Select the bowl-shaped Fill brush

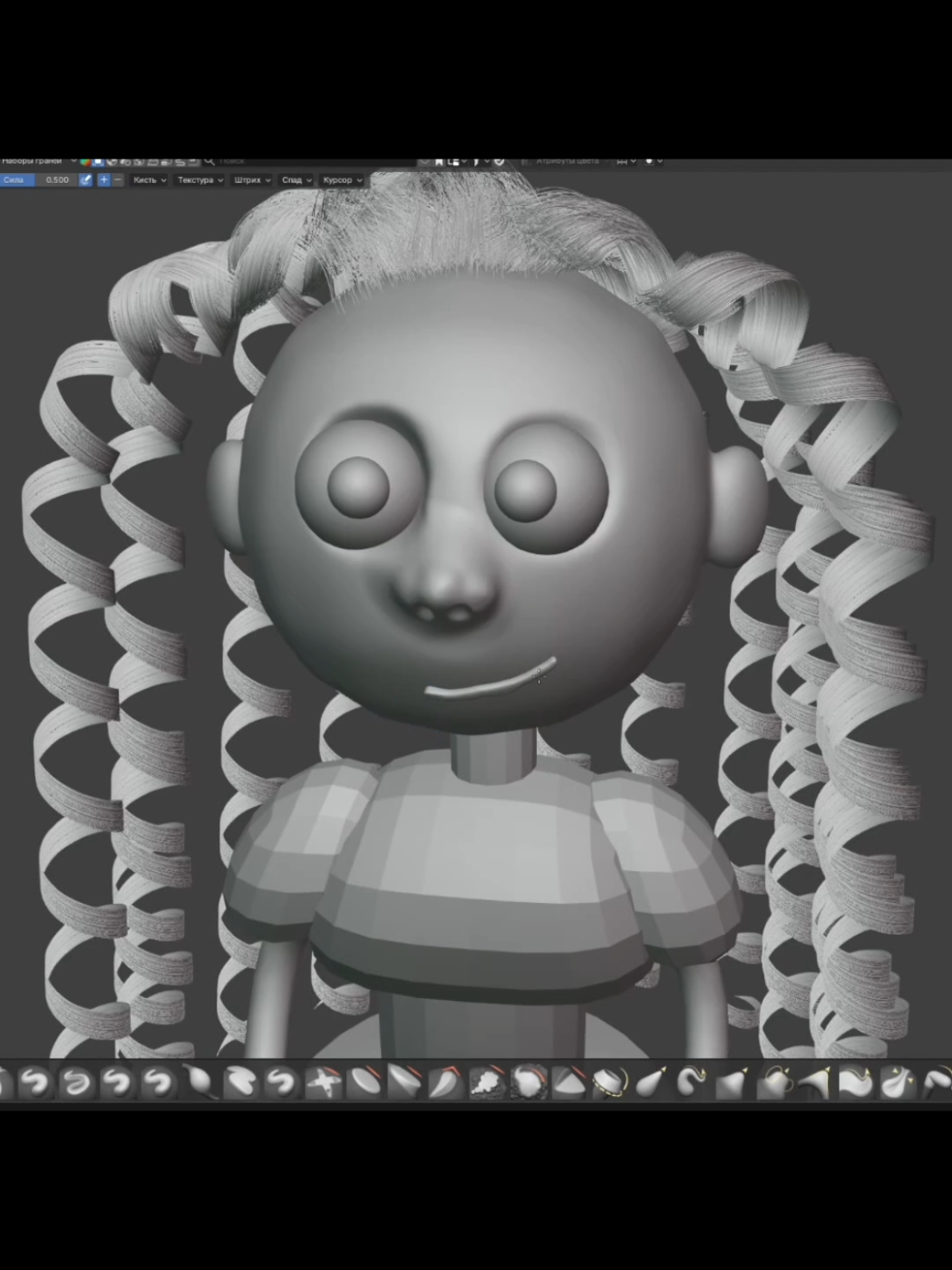coord(404,1082)
